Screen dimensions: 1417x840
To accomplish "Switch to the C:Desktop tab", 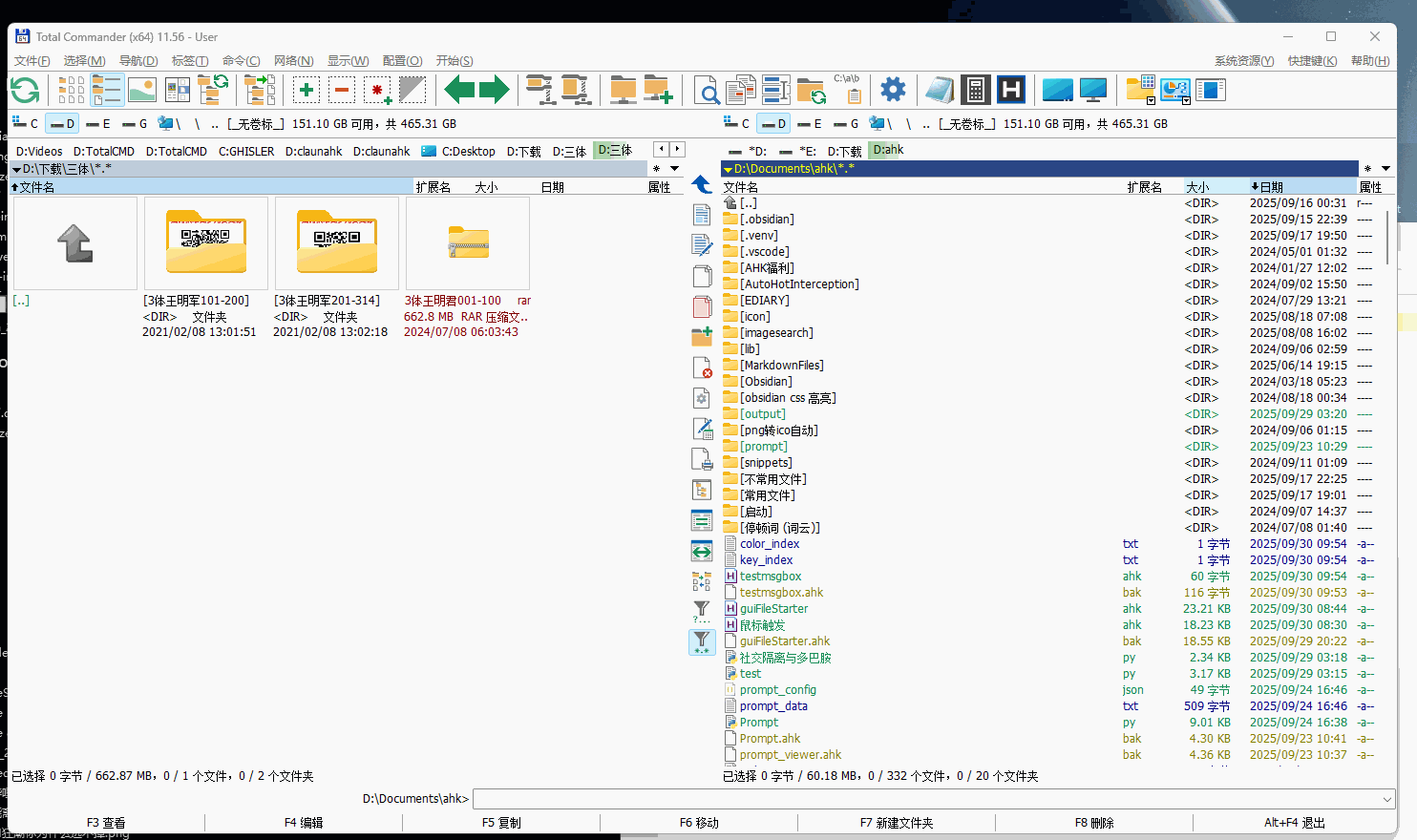I will tap(459, 151).
